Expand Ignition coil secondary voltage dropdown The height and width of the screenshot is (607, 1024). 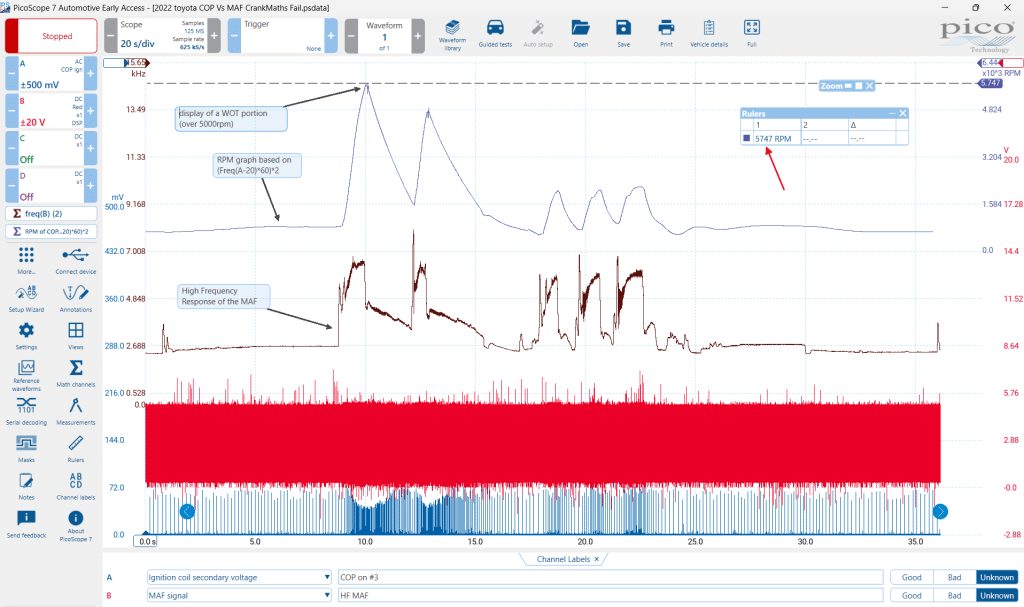[x=327, y=578]
